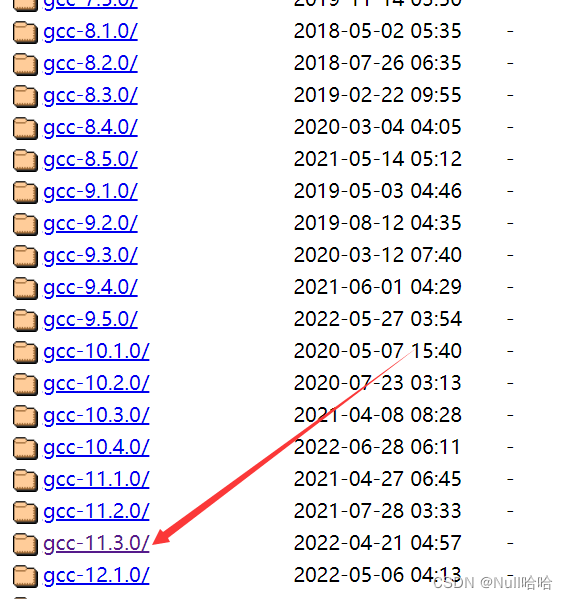Open the gcc-8.2.0/ directory link
The height and width of the screenshot is (599, 568).
pos(91,64)
